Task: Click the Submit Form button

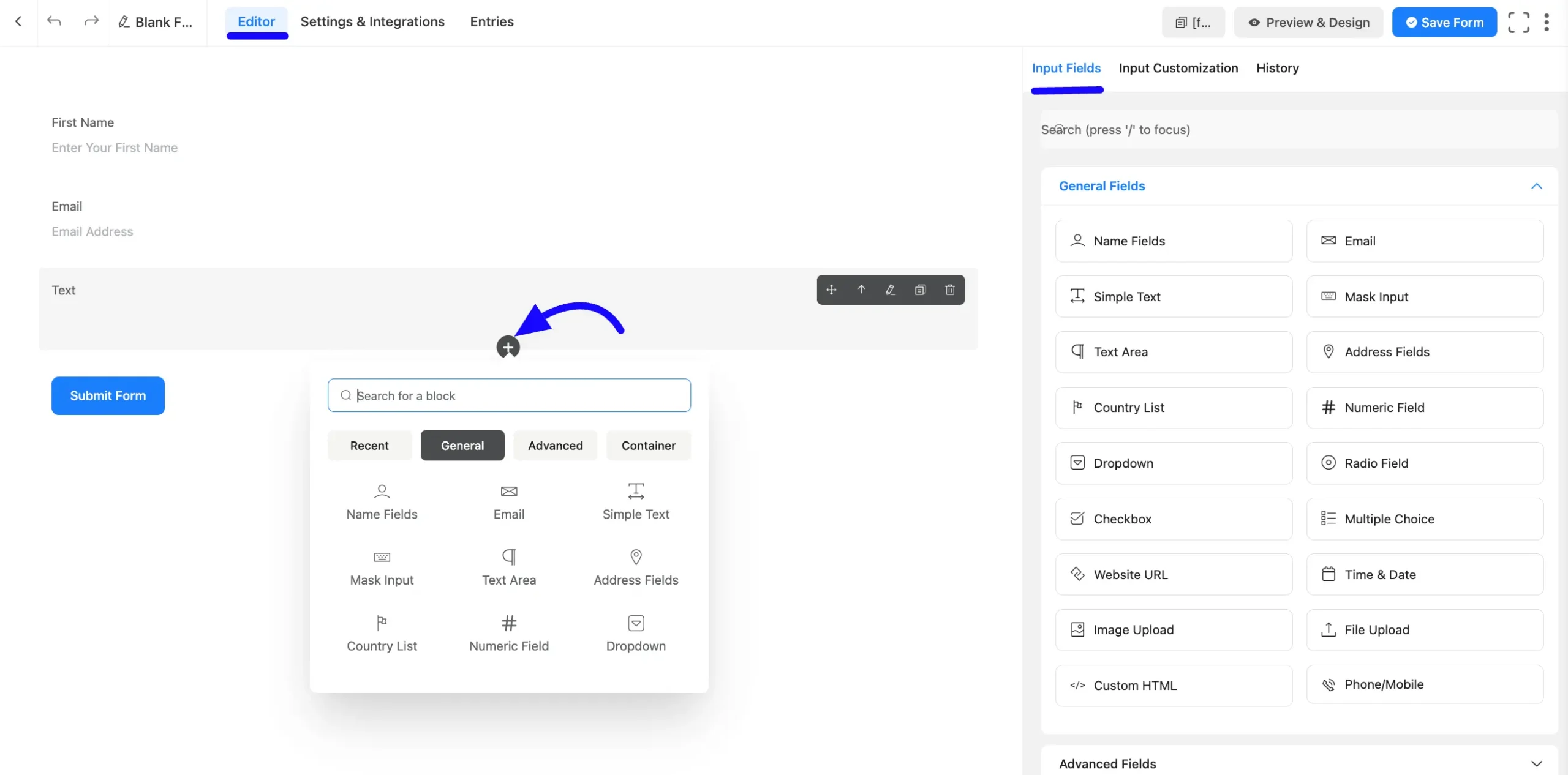Action: [107, 395]
